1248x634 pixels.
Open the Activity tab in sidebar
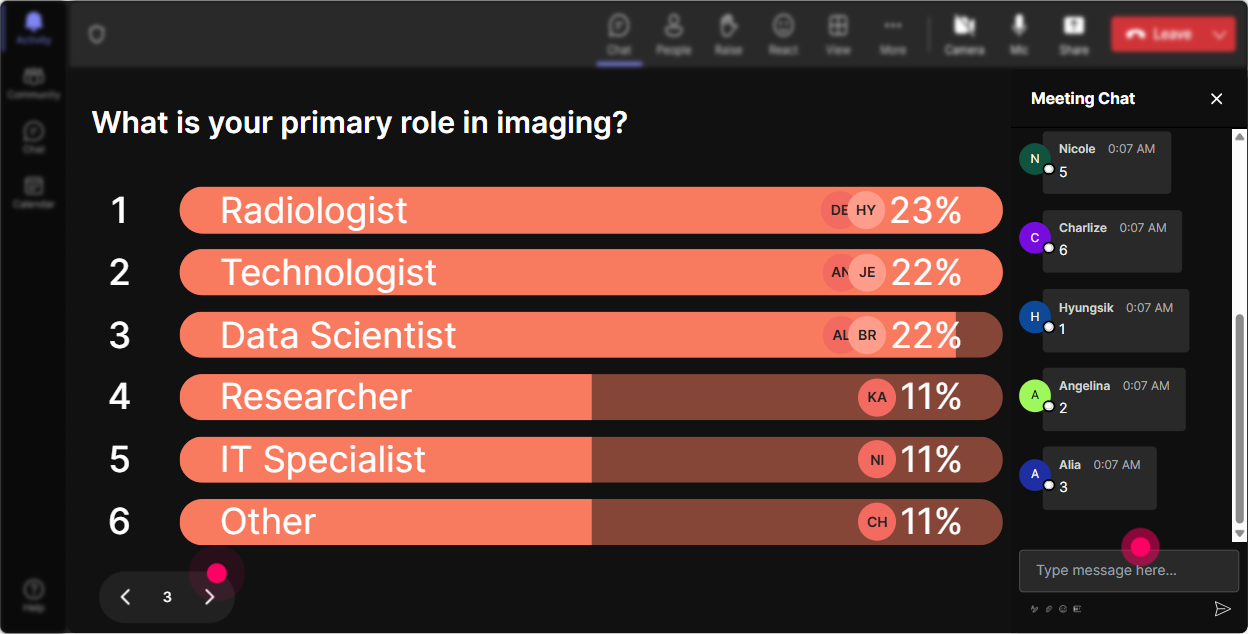pos(34,27)
